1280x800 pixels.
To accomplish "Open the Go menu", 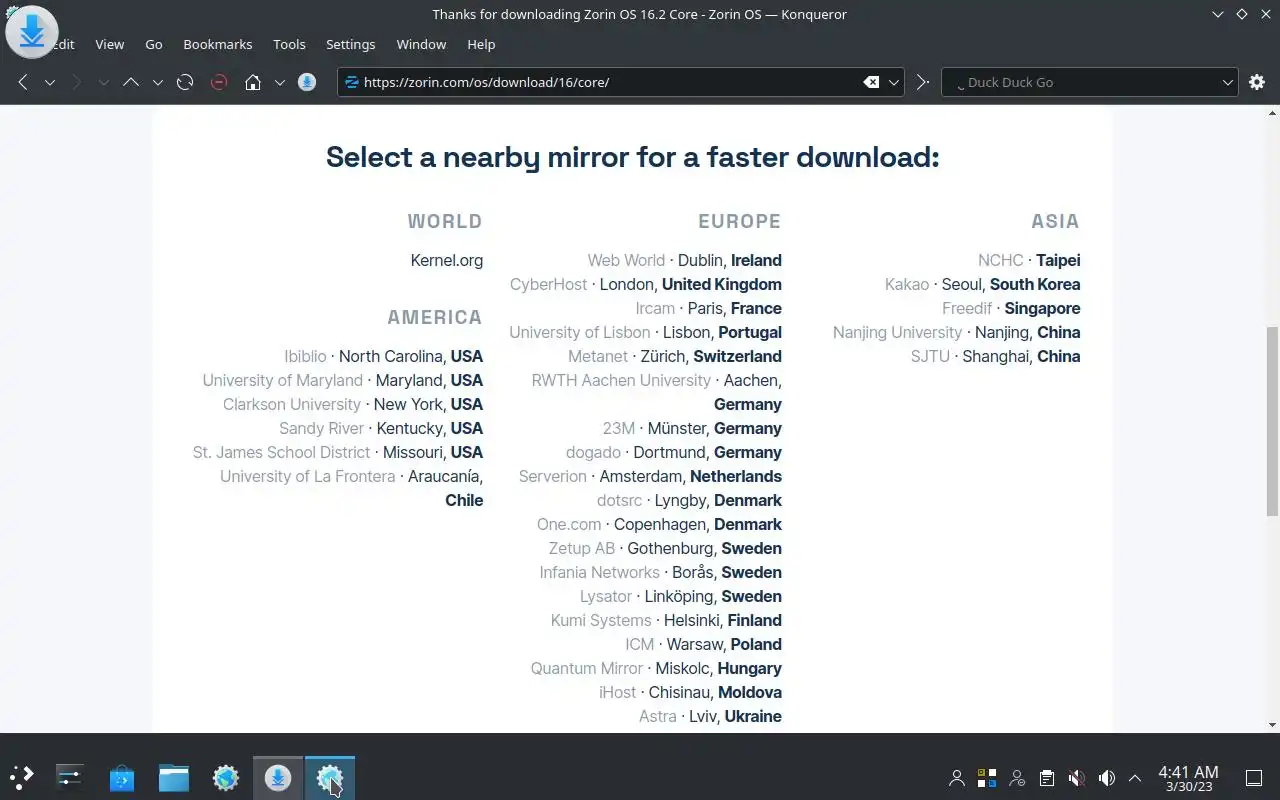I will click(x=153, y=44).
